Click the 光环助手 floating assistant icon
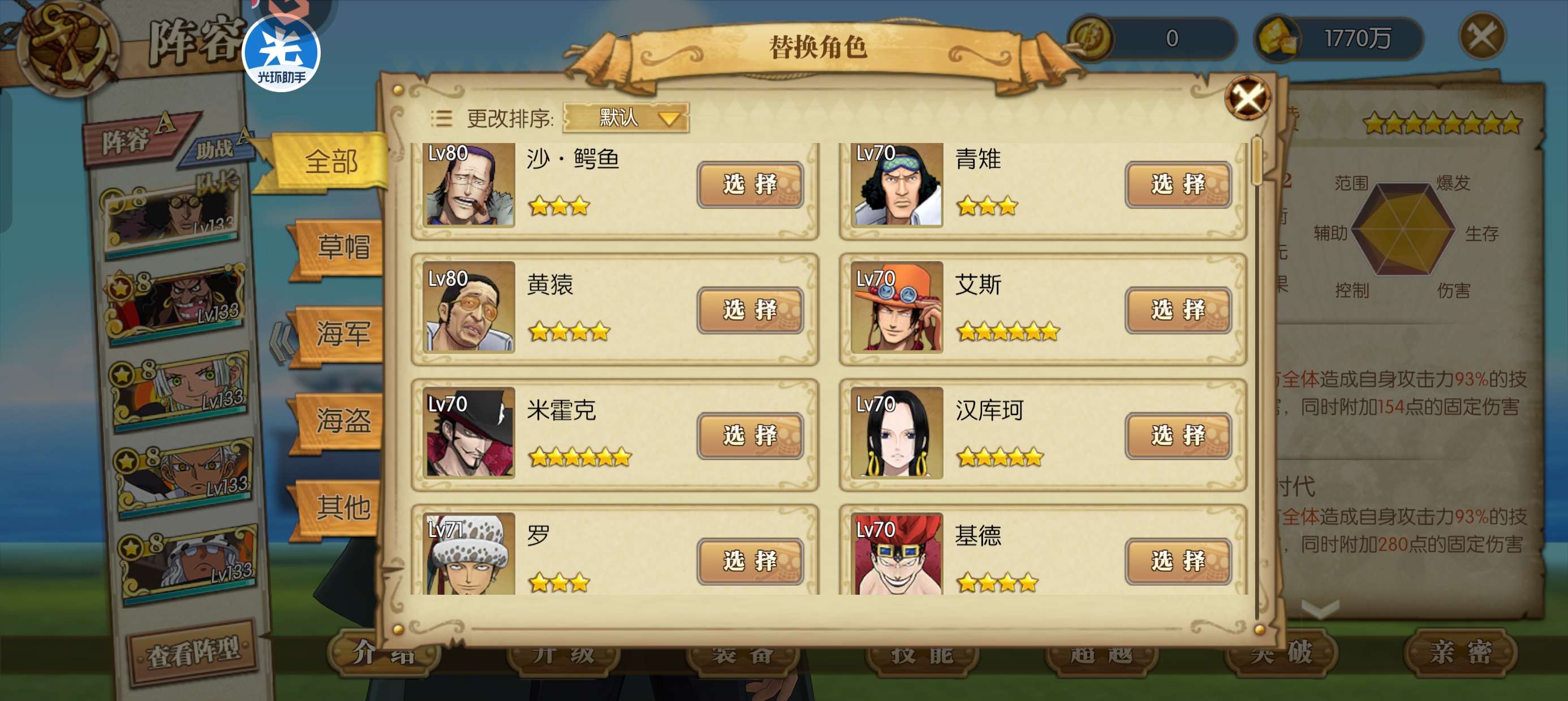 pyautogui.click(x=281, y=54)
